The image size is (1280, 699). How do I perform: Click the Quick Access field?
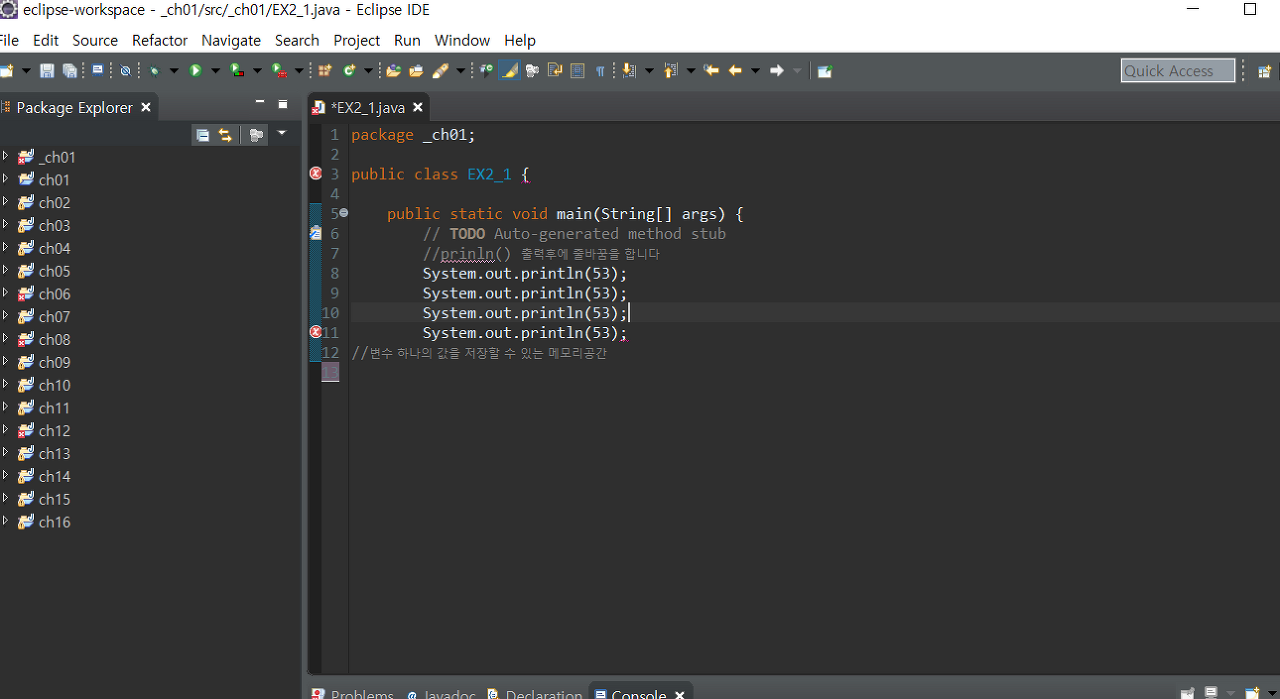1178,70
